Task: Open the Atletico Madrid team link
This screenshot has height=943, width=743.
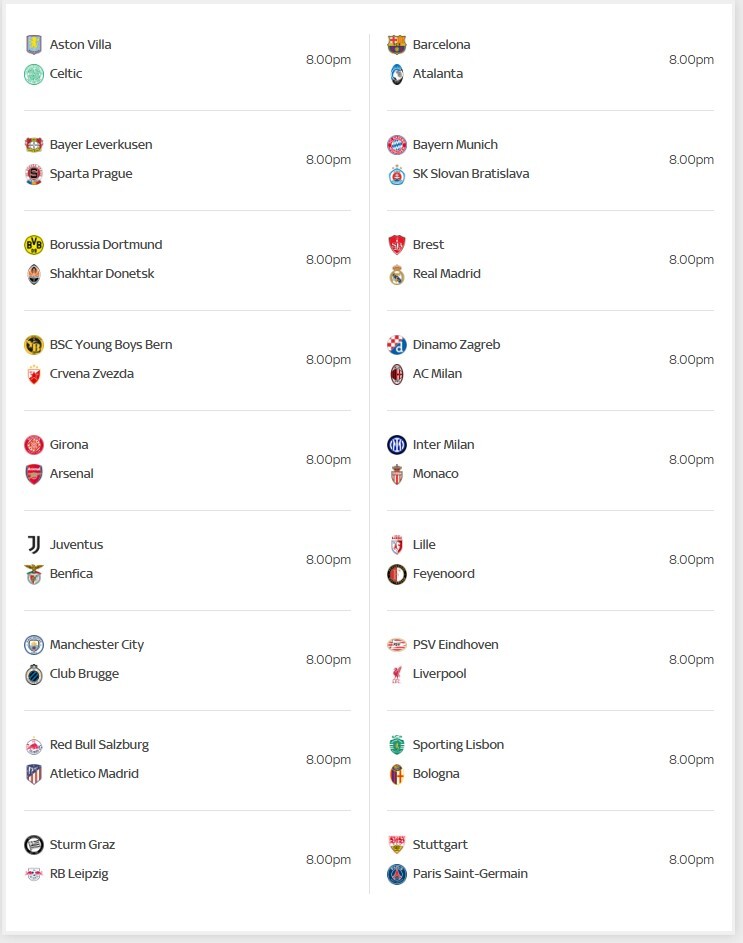Action: click(94, 774)
